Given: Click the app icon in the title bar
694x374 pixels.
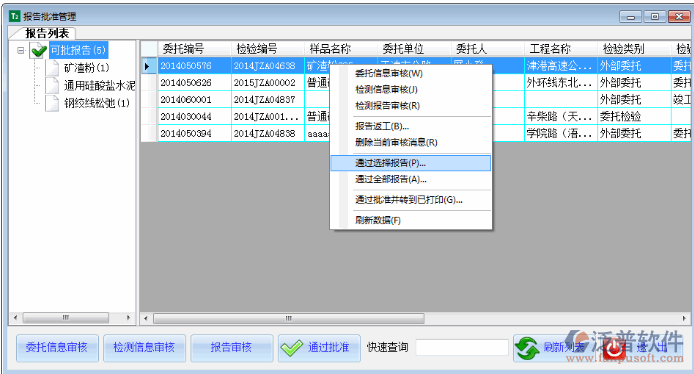Looking at the screenshot, I should pyautogui.click(x=15, y=16).
